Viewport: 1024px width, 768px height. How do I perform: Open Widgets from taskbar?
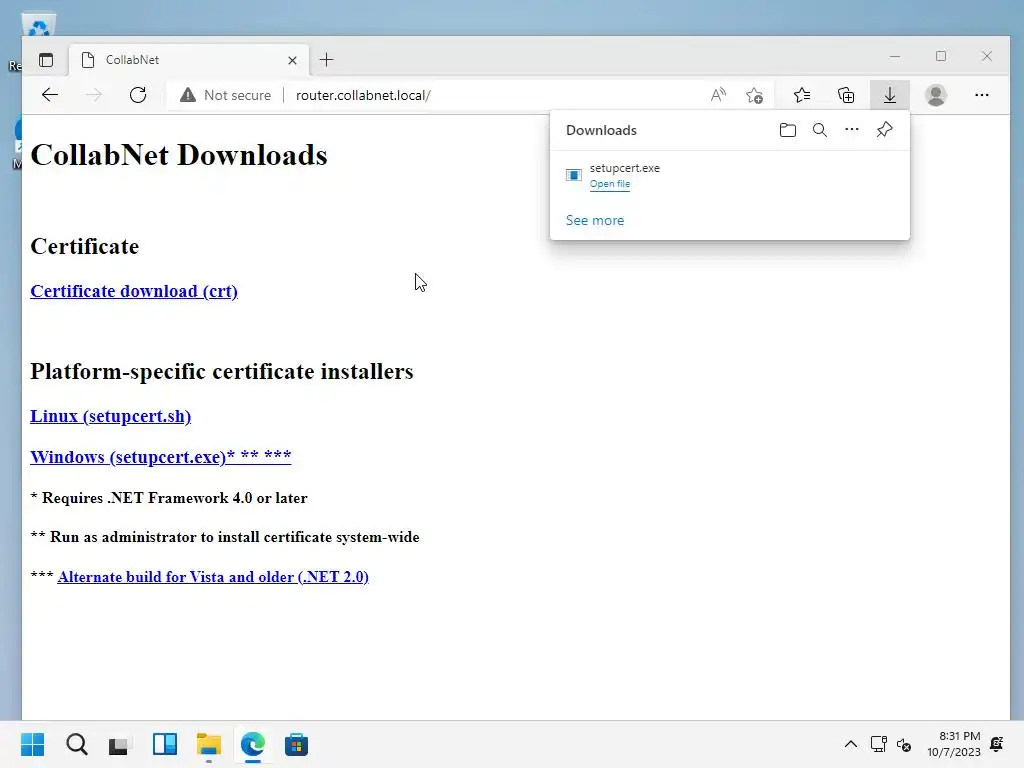click(x=165, y=744)
